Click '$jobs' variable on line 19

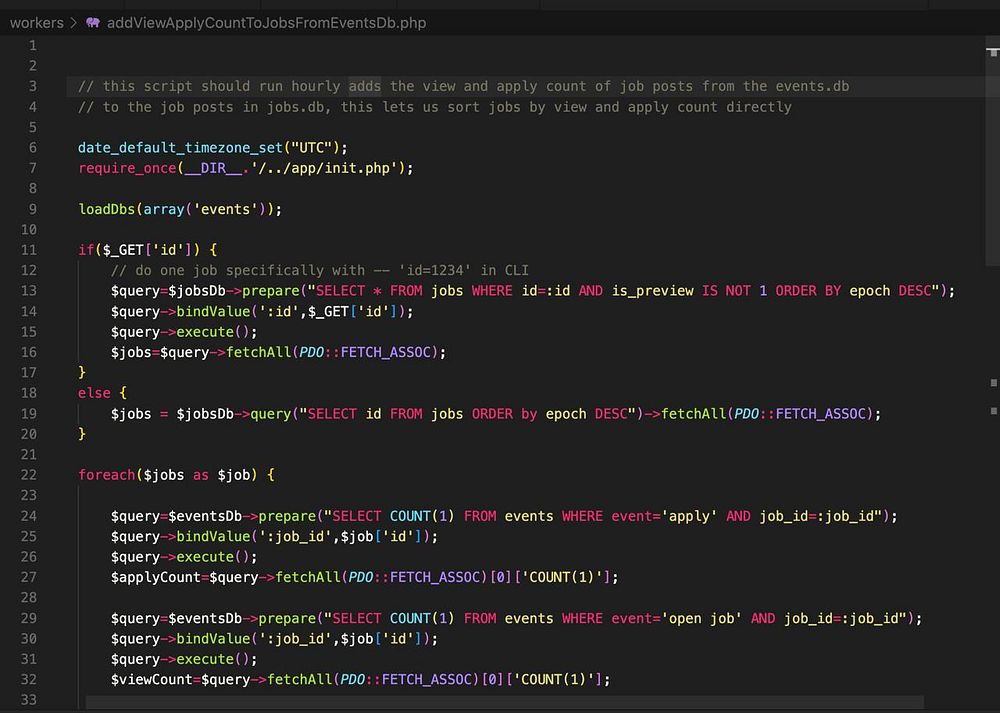[x=131, y=414]
